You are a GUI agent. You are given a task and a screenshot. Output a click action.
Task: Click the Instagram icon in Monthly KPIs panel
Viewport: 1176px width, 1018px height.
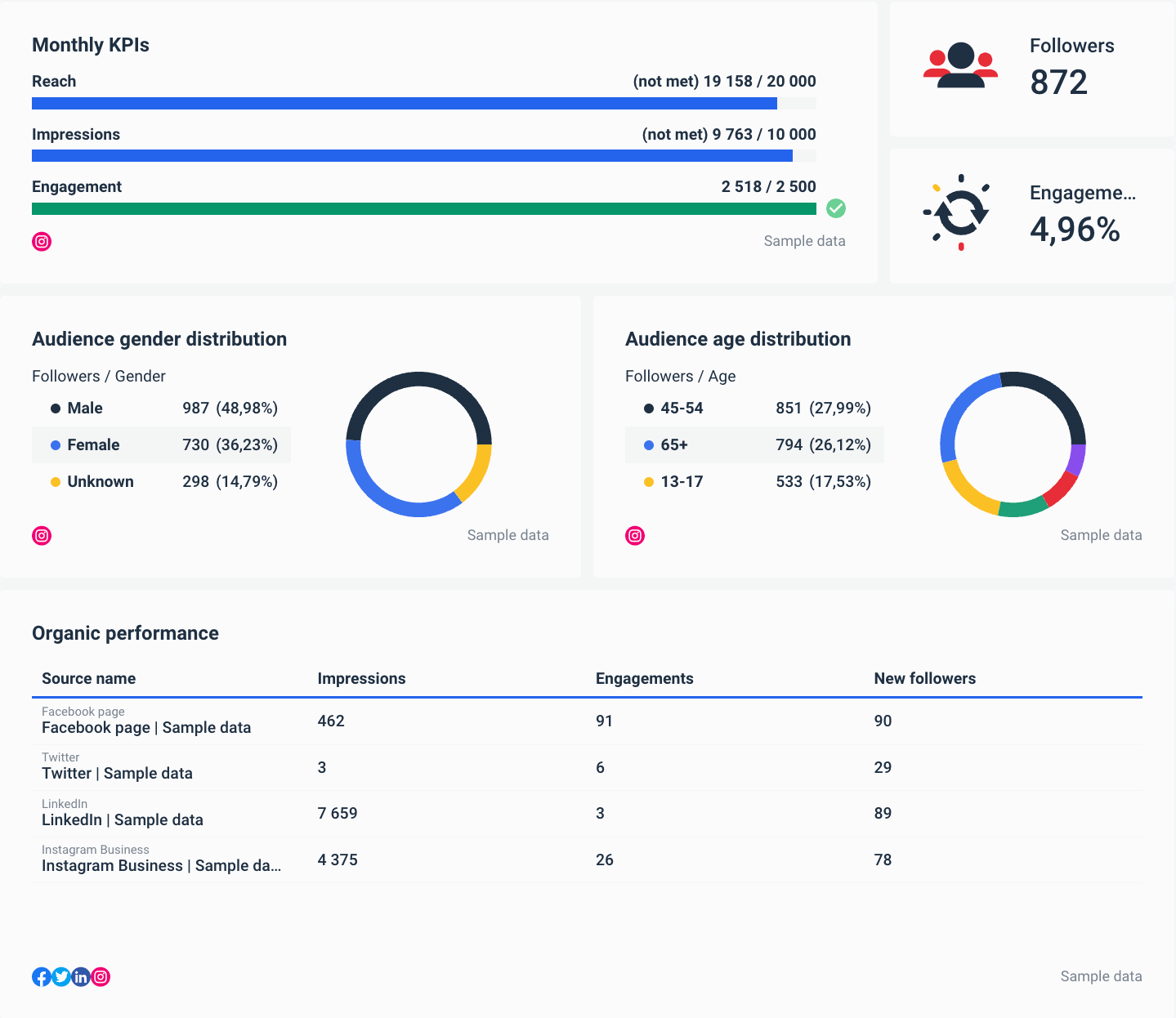41,241
